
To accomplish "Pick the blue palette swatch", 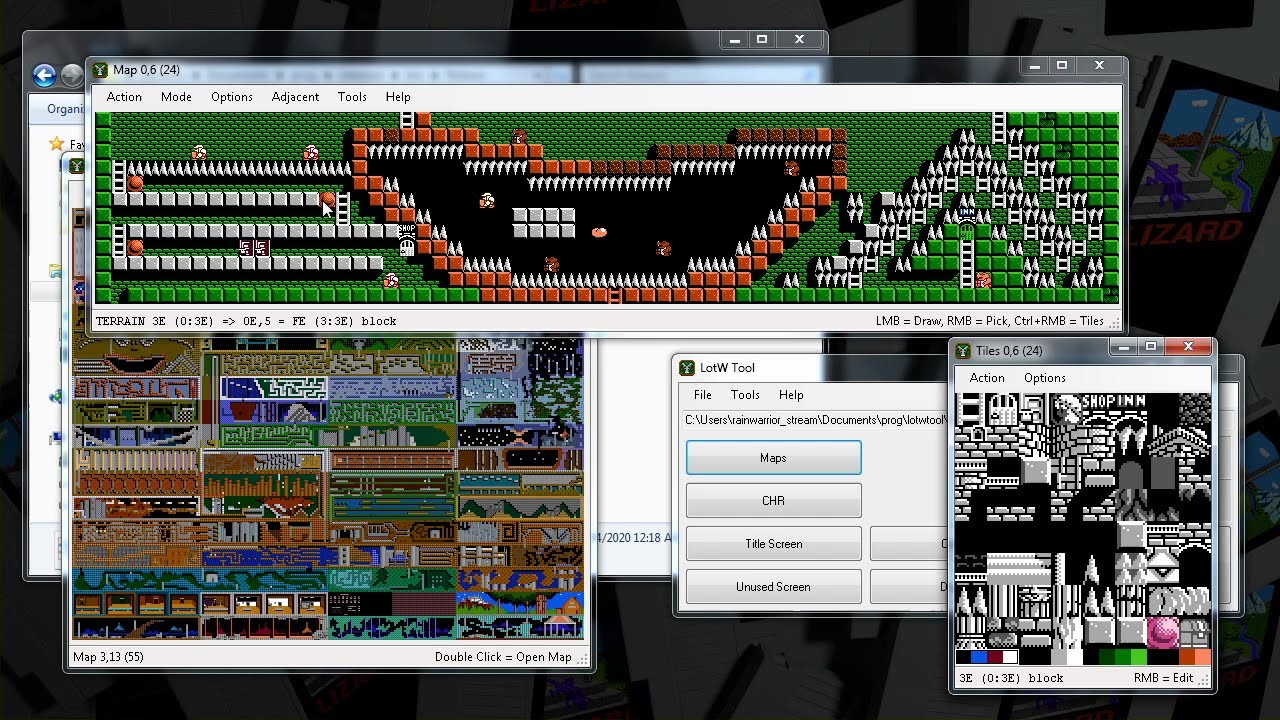I will tap(979, 657).
